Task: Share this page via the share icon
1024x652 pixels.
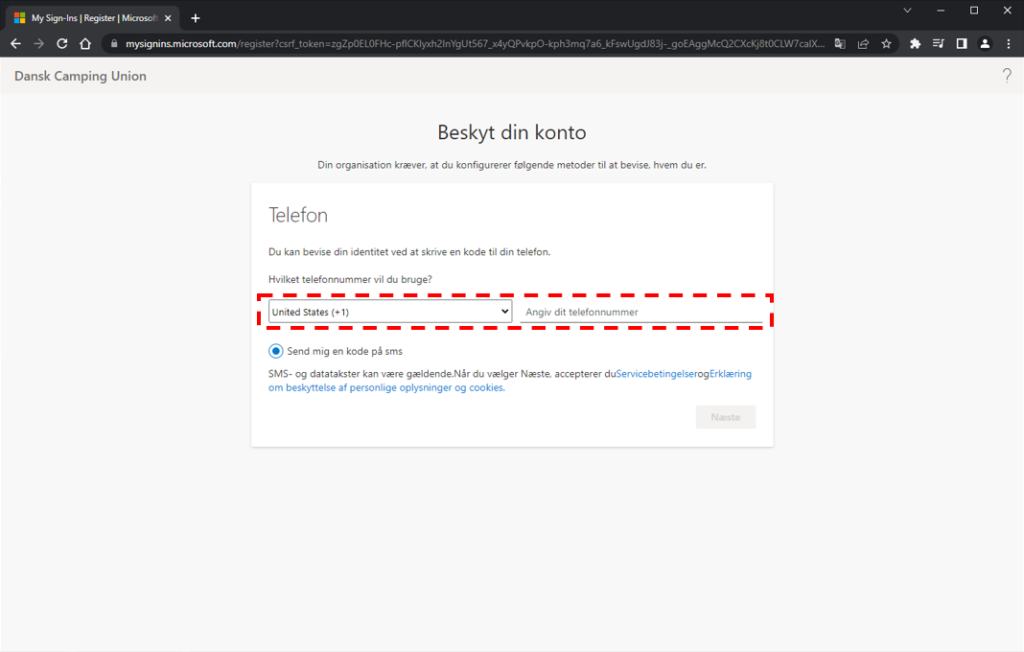Action: [x=863, y=44]
